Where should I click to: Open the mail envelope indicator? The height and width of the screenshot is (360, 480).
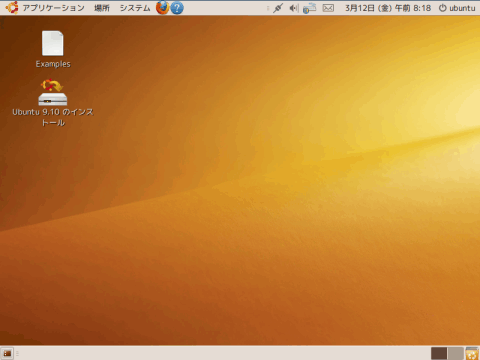pos(328,8)
